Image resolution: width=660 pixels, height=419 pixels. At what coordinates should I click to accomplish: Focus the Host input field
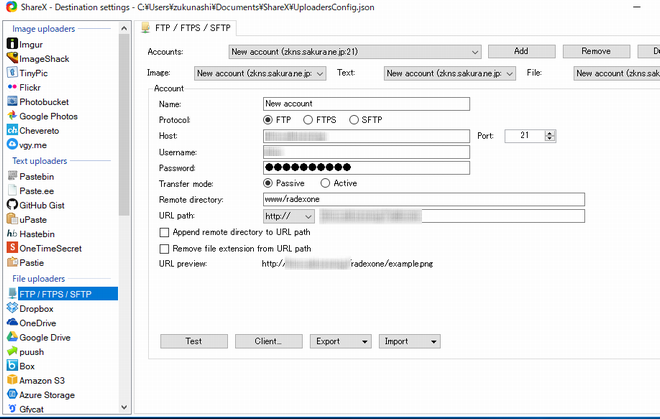point(366,136)
